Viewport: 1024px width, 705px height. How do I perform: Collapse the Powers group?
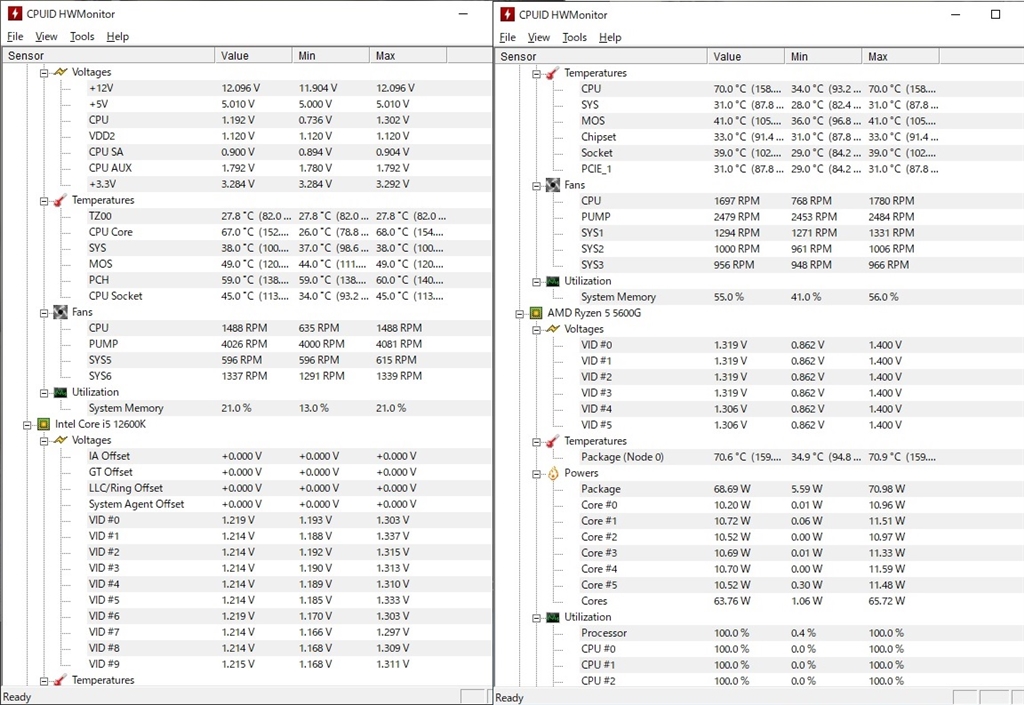[537, 474]
